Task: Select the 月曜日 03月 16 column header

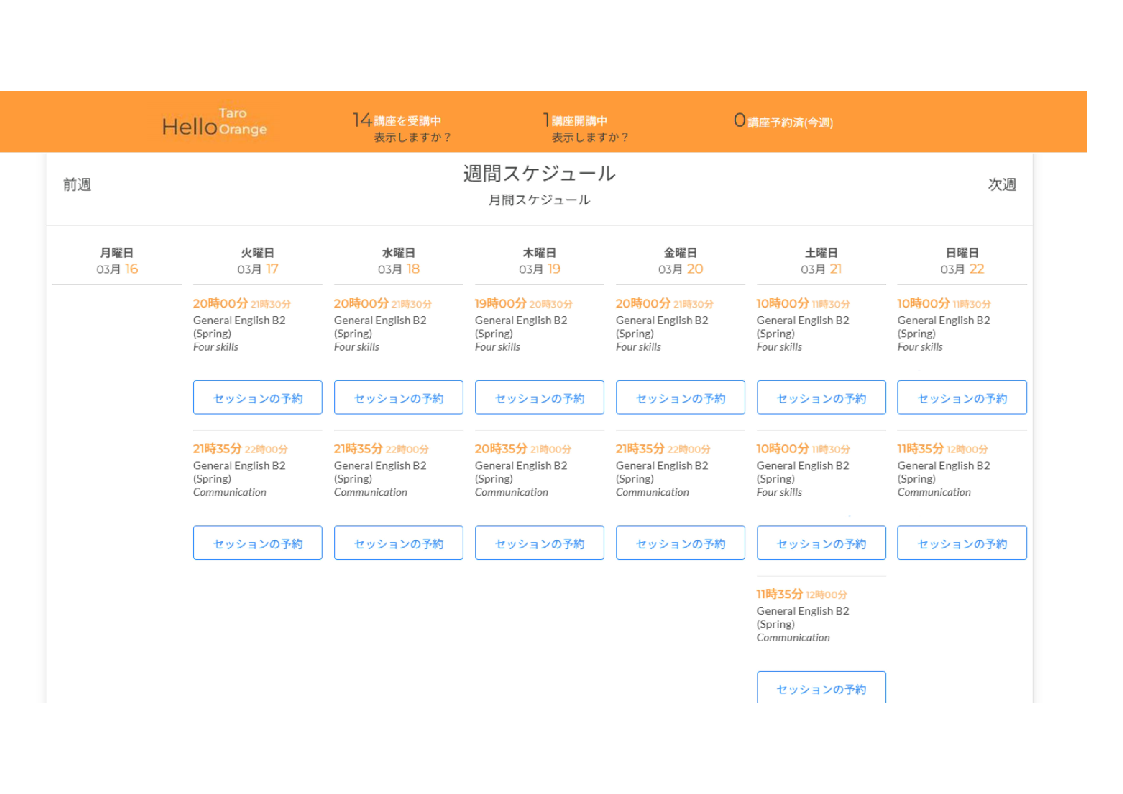Action: (x=118, y=261)
